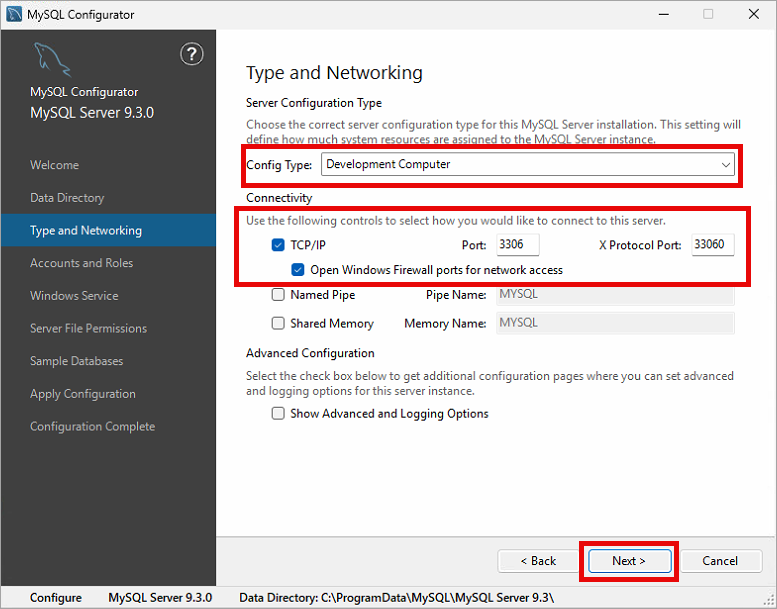Select Windows Service in the sidebar
777x609 pixels.
click(x=74, y=296)
